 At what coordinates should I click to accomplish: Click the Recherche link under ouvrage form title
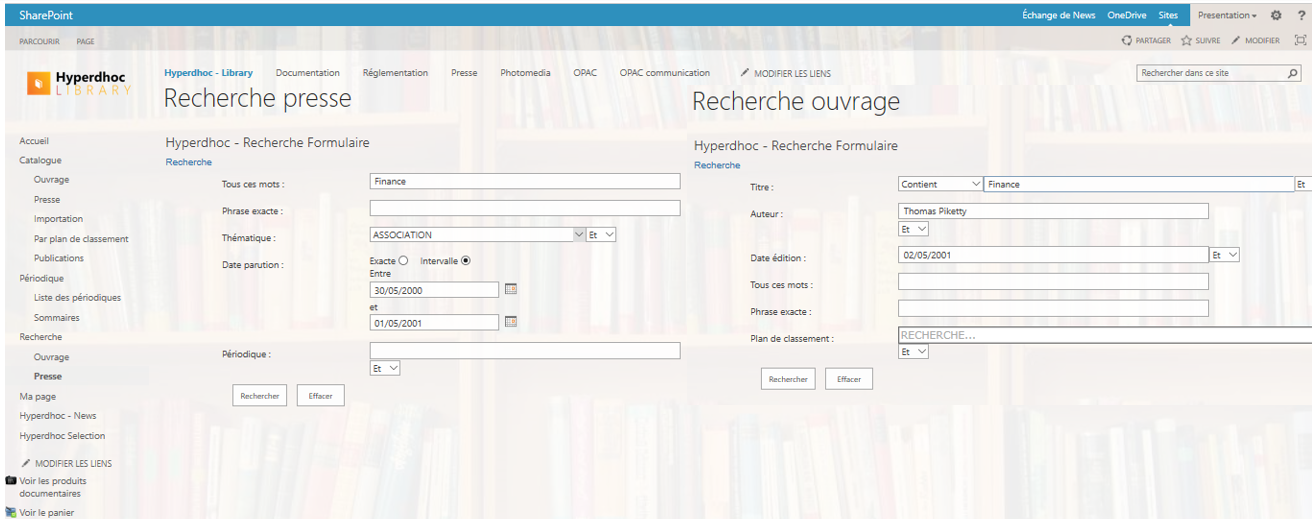click(717, 165)
